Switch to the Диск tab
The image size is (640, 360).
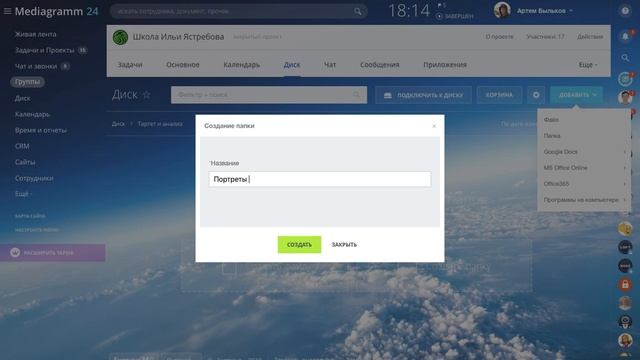291,64
